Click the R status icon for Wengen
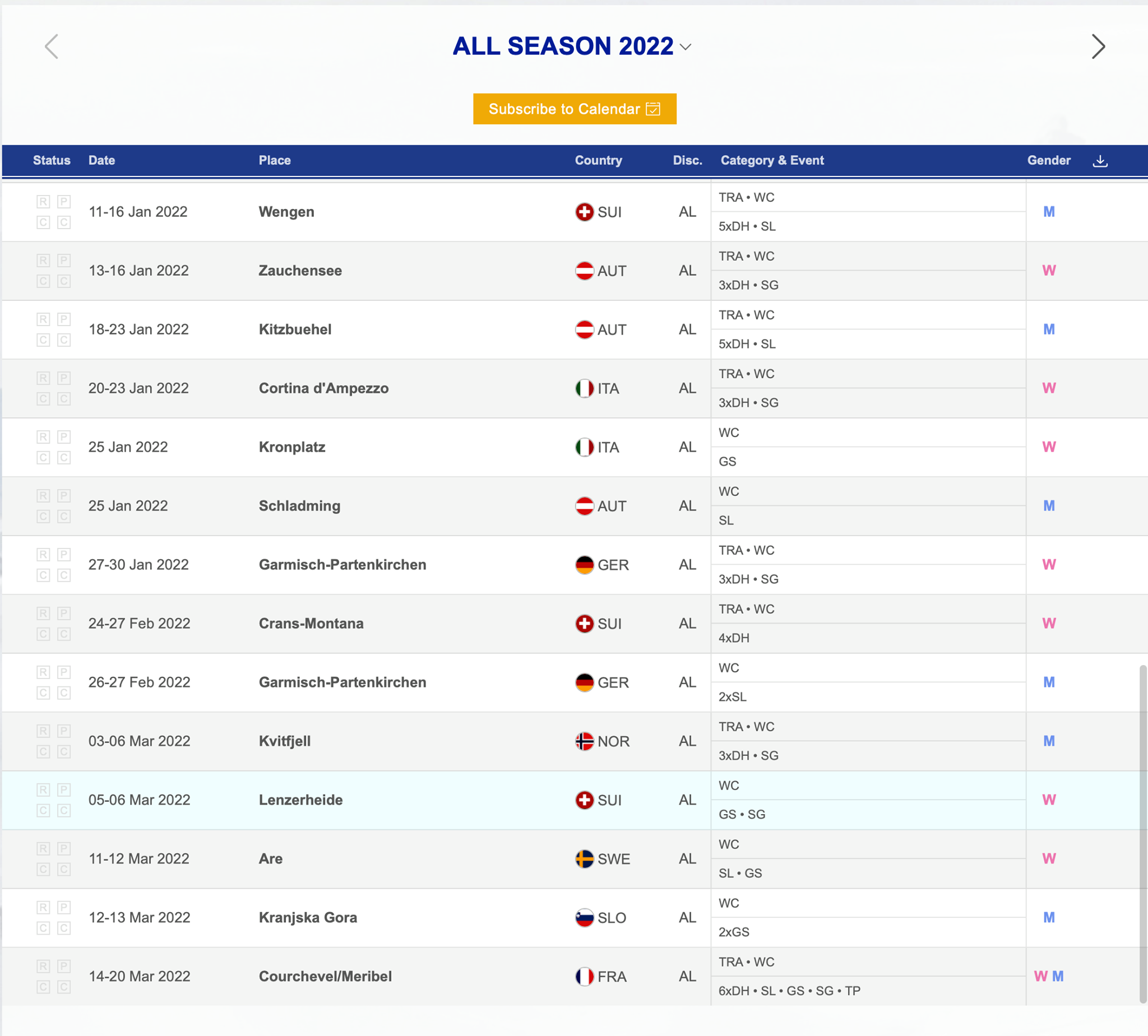 point(43,202)
